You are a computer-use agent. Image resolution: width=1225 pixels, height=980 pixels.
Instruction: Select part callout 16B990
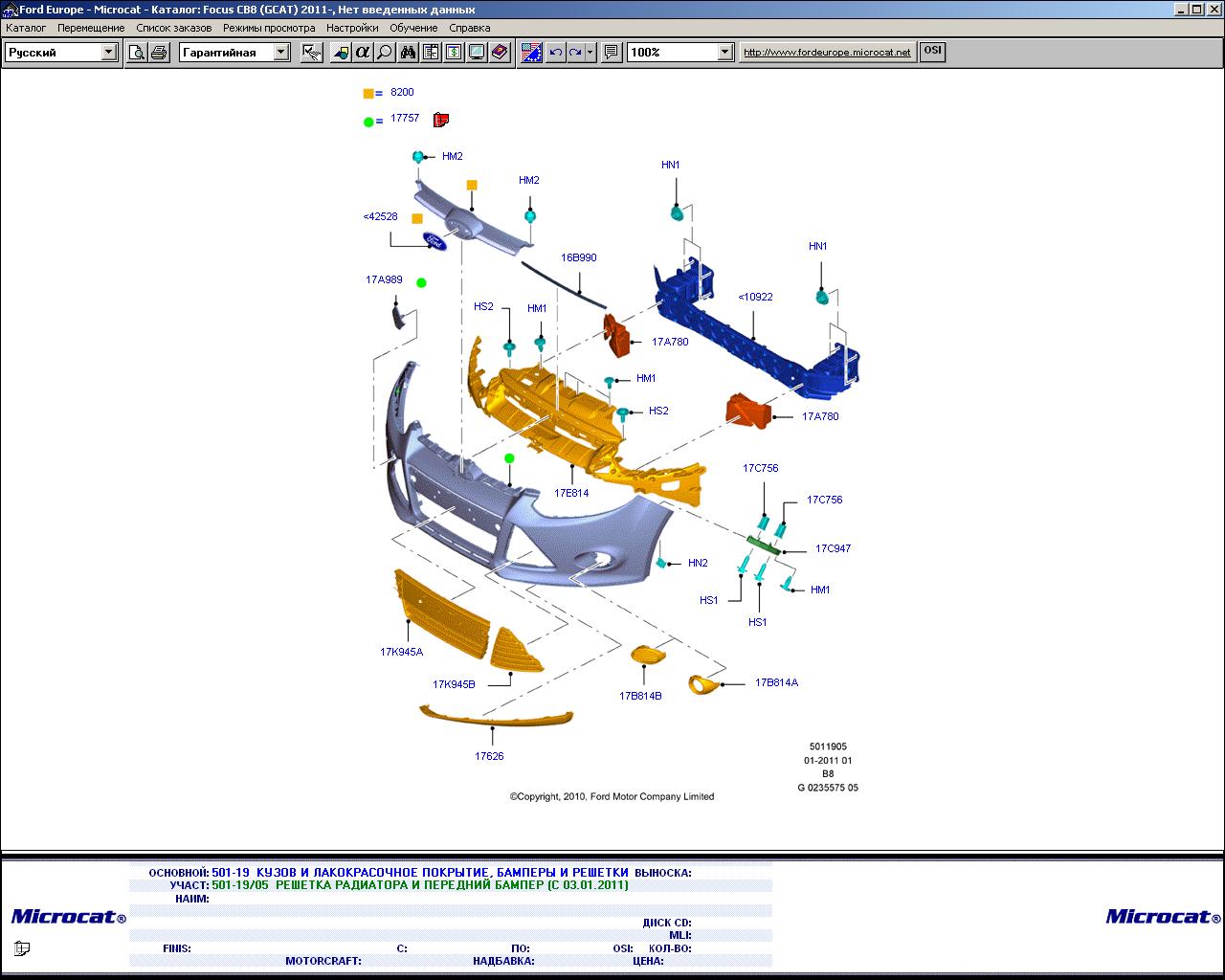point(579,257)
